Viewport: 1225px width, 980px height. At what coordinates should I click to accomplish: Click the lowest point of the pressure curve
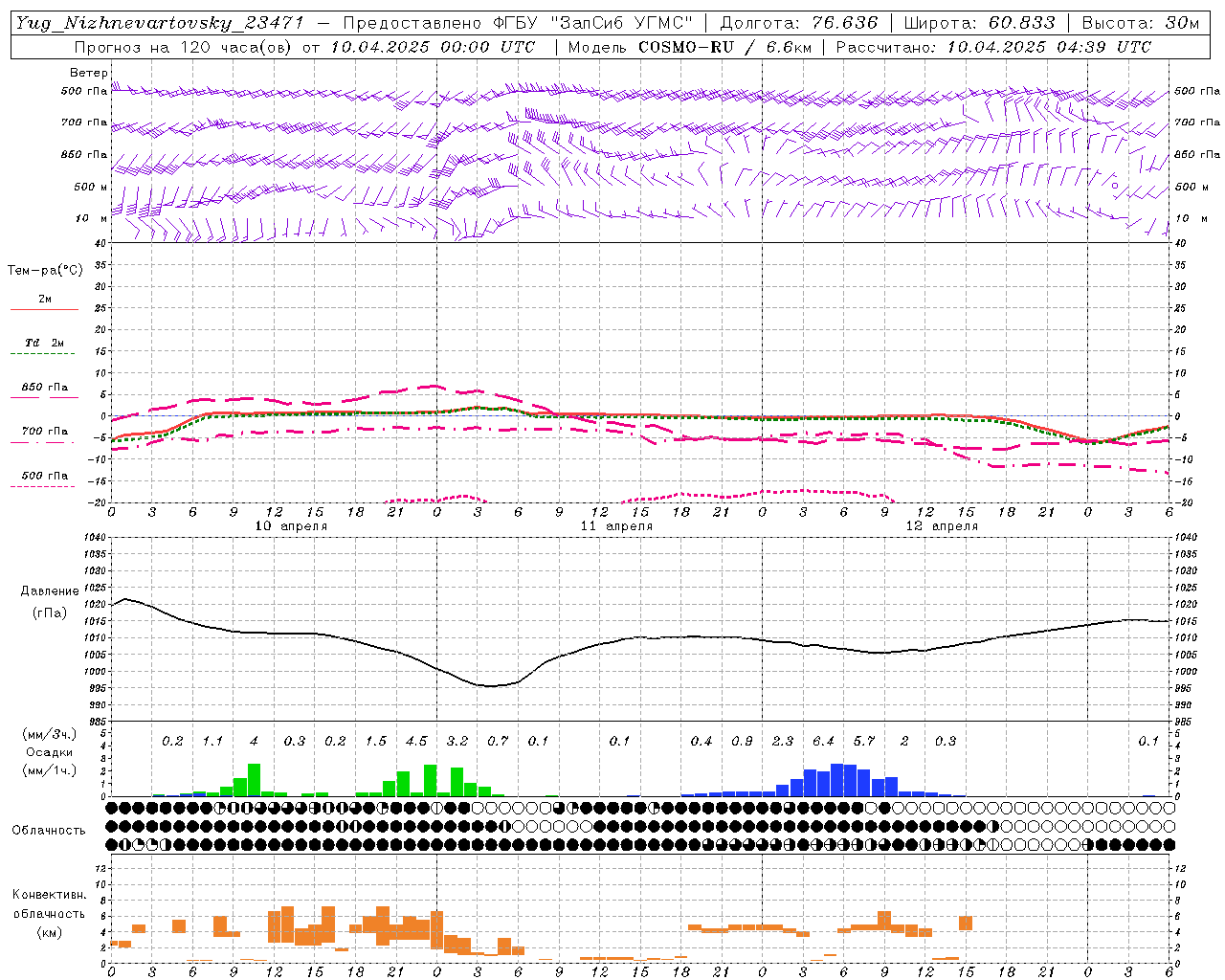click(x=489, y=686)
